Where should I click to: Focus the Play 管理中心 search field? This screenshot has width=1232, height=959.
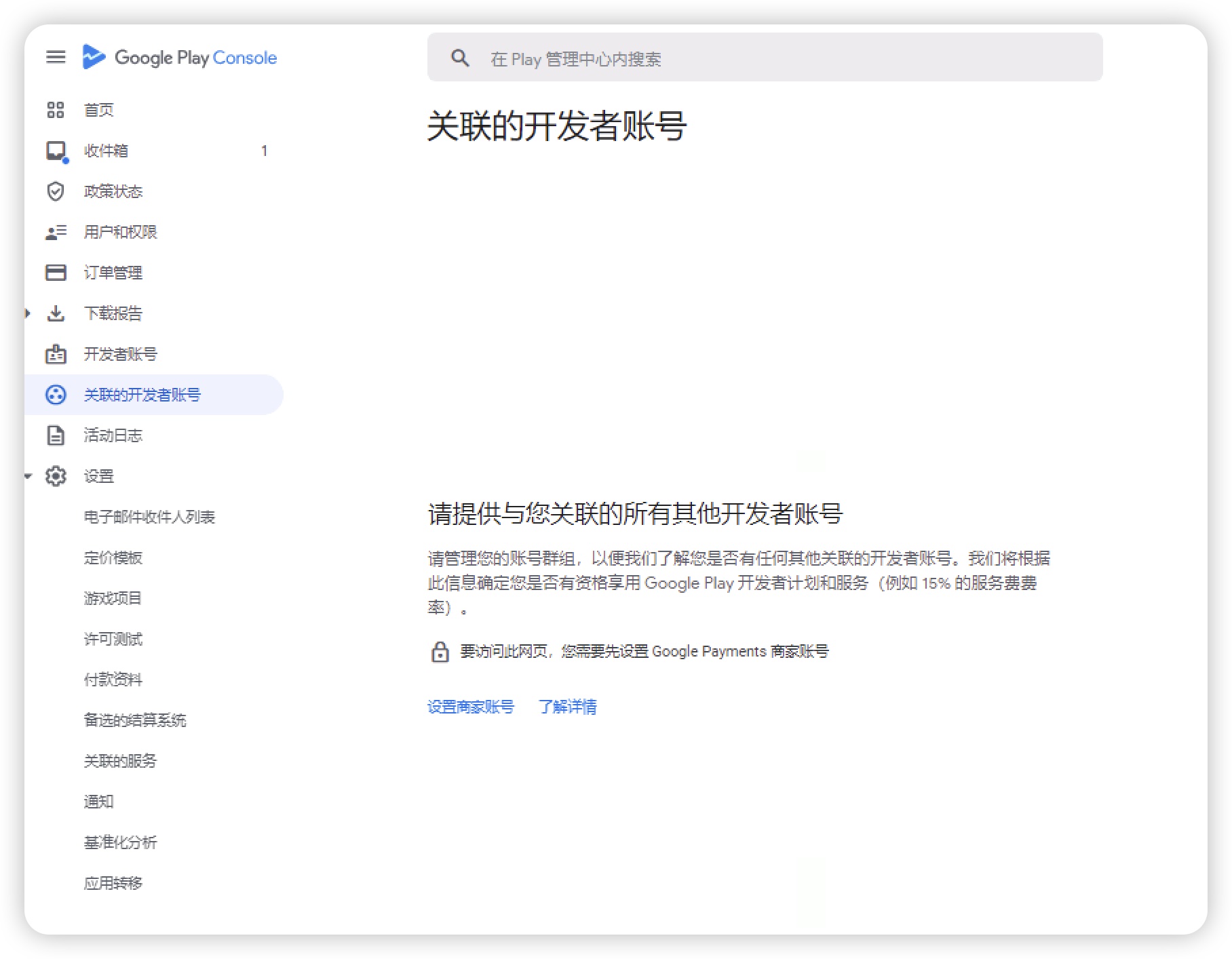pyautogui.click(x=765, y=57)
